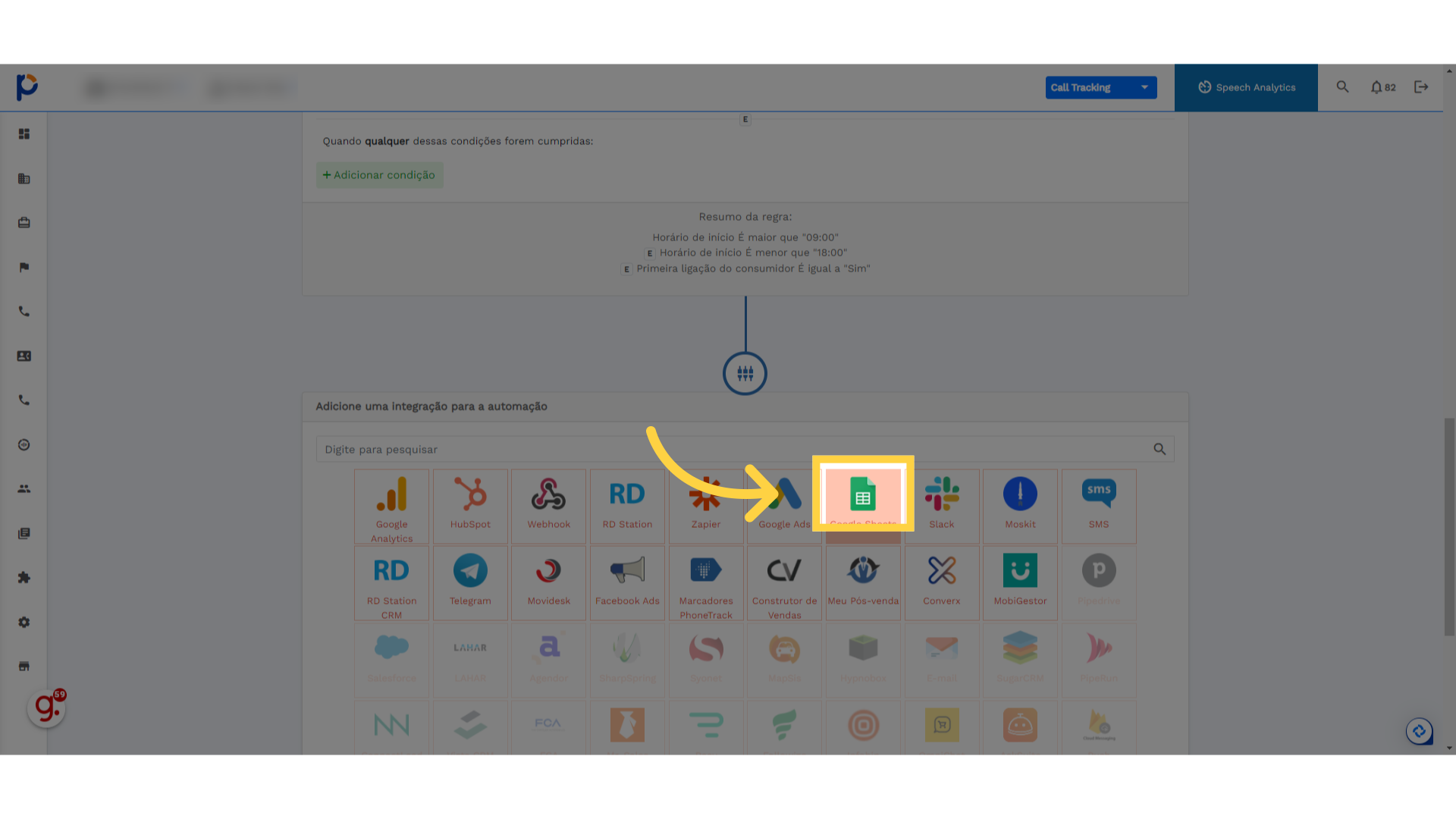The image size is (1456, 819).
Task: Click the Adicionar condição button
Action: (x=380, y=175)
